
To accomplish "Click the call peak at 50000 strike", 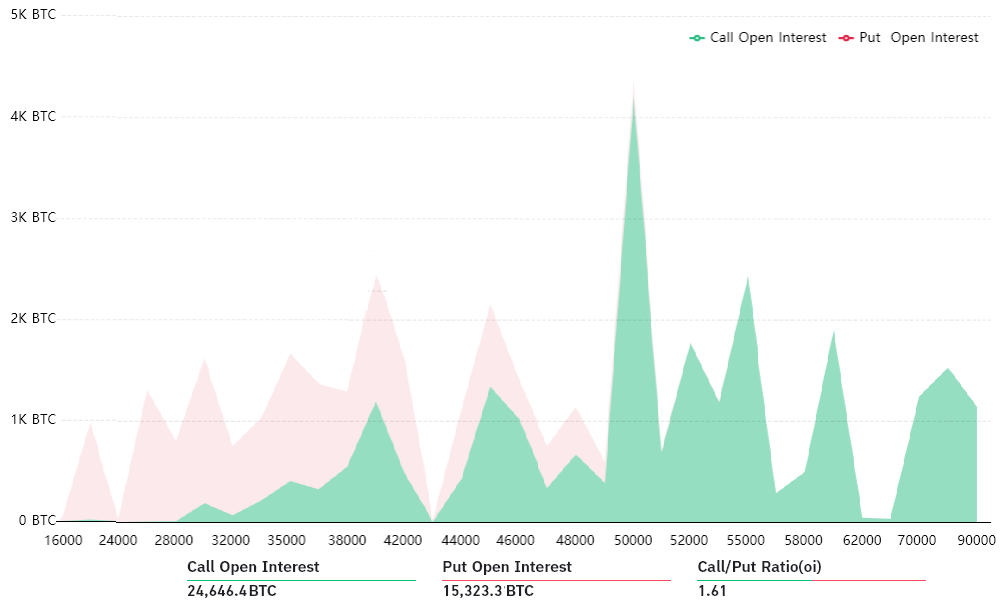I will [x=633, y=112].
